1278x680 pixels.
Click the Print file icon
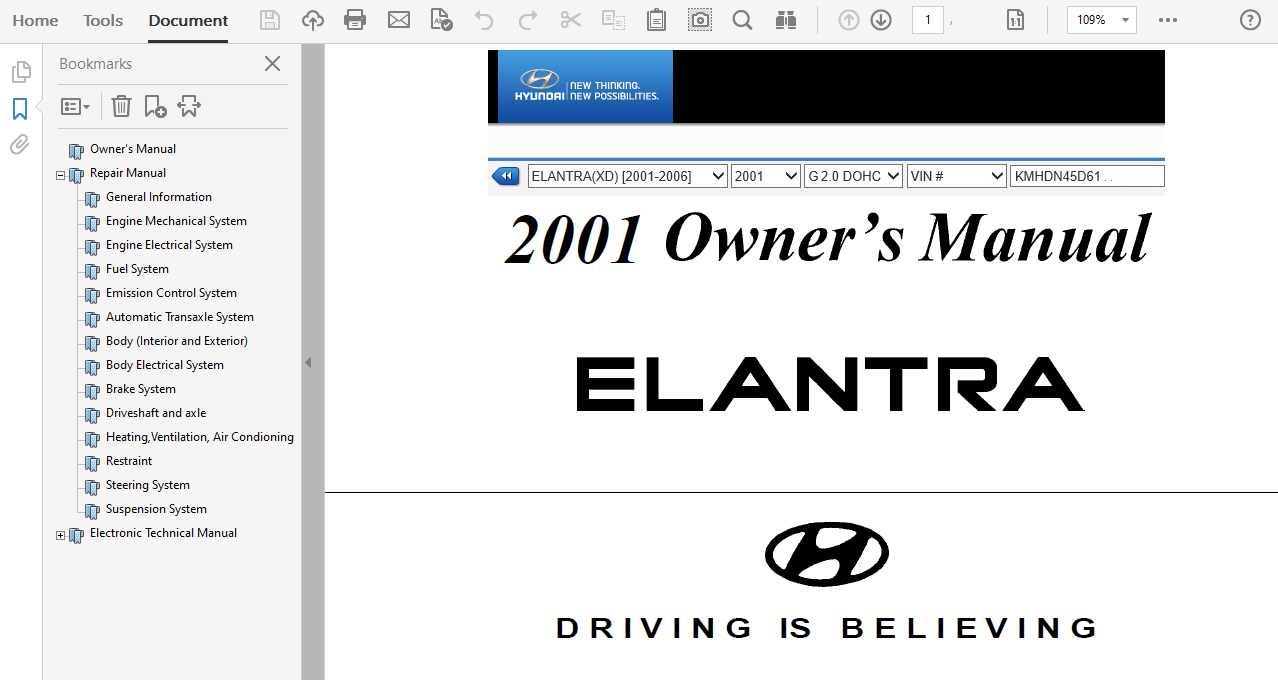tap(354, 20)
